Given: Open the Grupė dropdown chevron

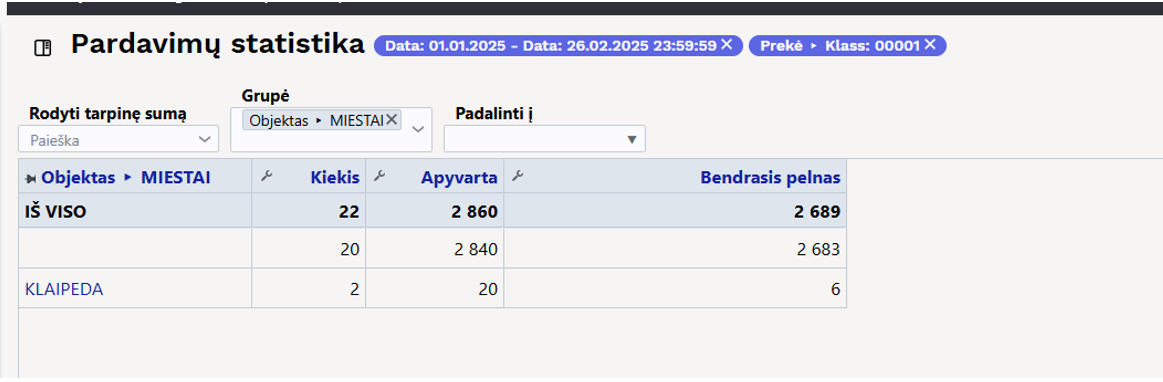Looking at the screenshot, I should [x=418, y=129].
